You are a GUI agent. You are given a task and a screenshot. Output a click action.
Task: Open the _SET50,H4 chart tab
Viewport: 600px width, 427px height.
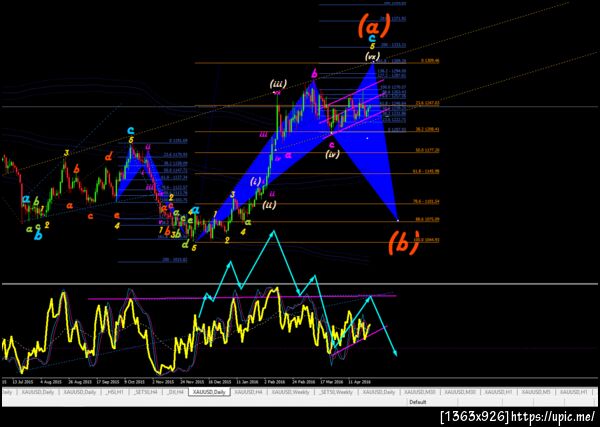pos(145,392)
